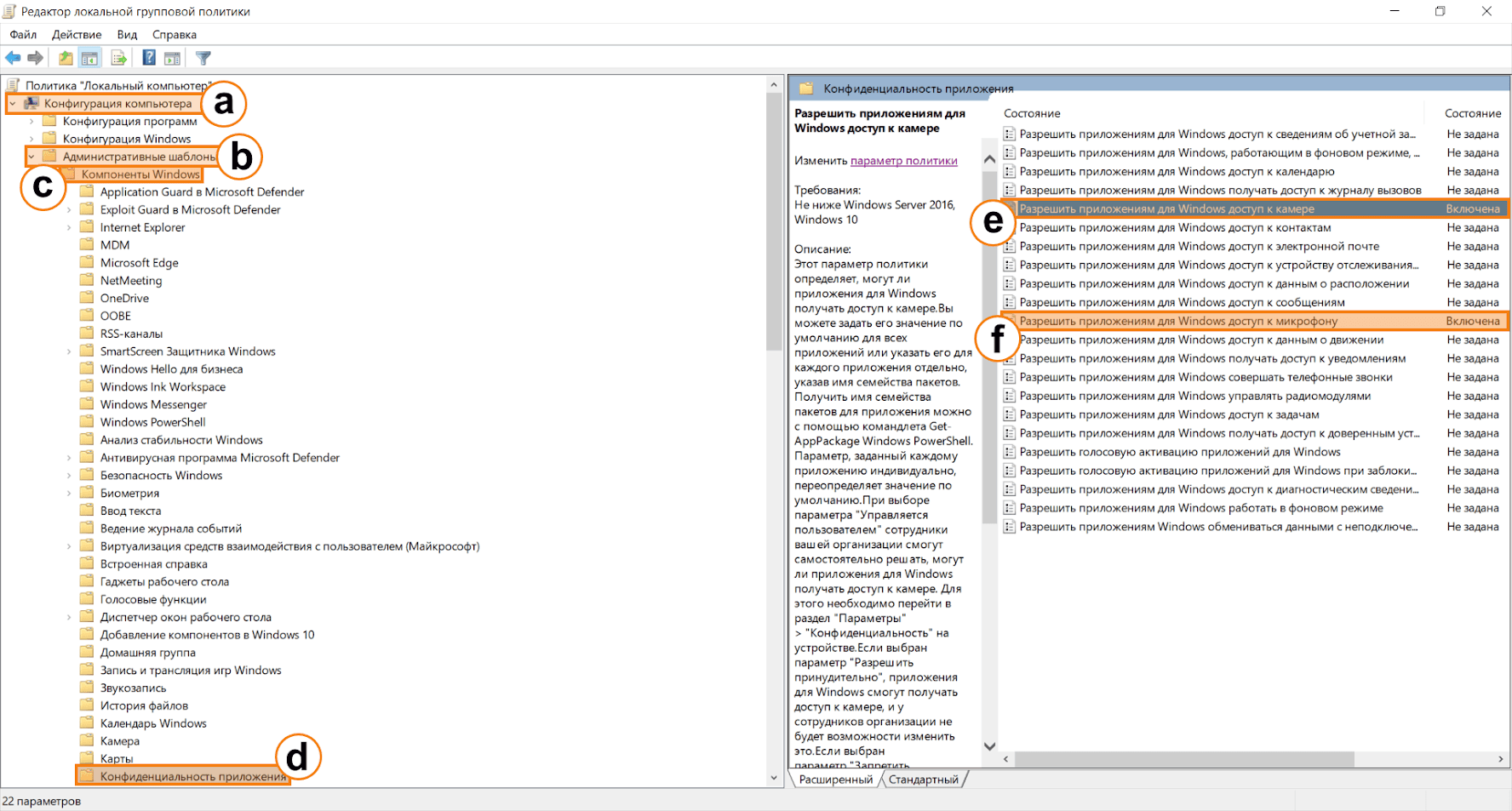The image size is (1512, 811).
Task: Toggle the action pane toolbar icon
Action: (172, 58)
